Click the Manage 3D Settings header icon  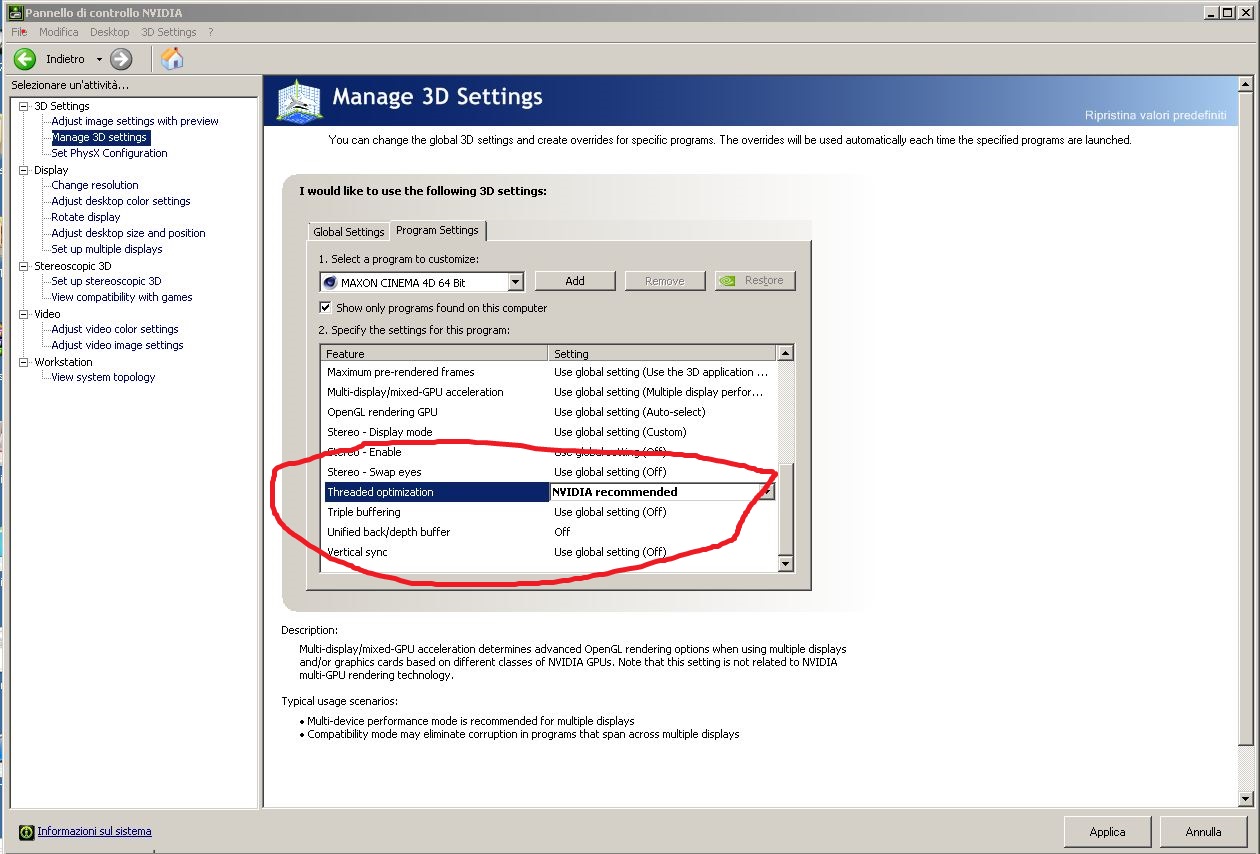click(x=298, y=100)
